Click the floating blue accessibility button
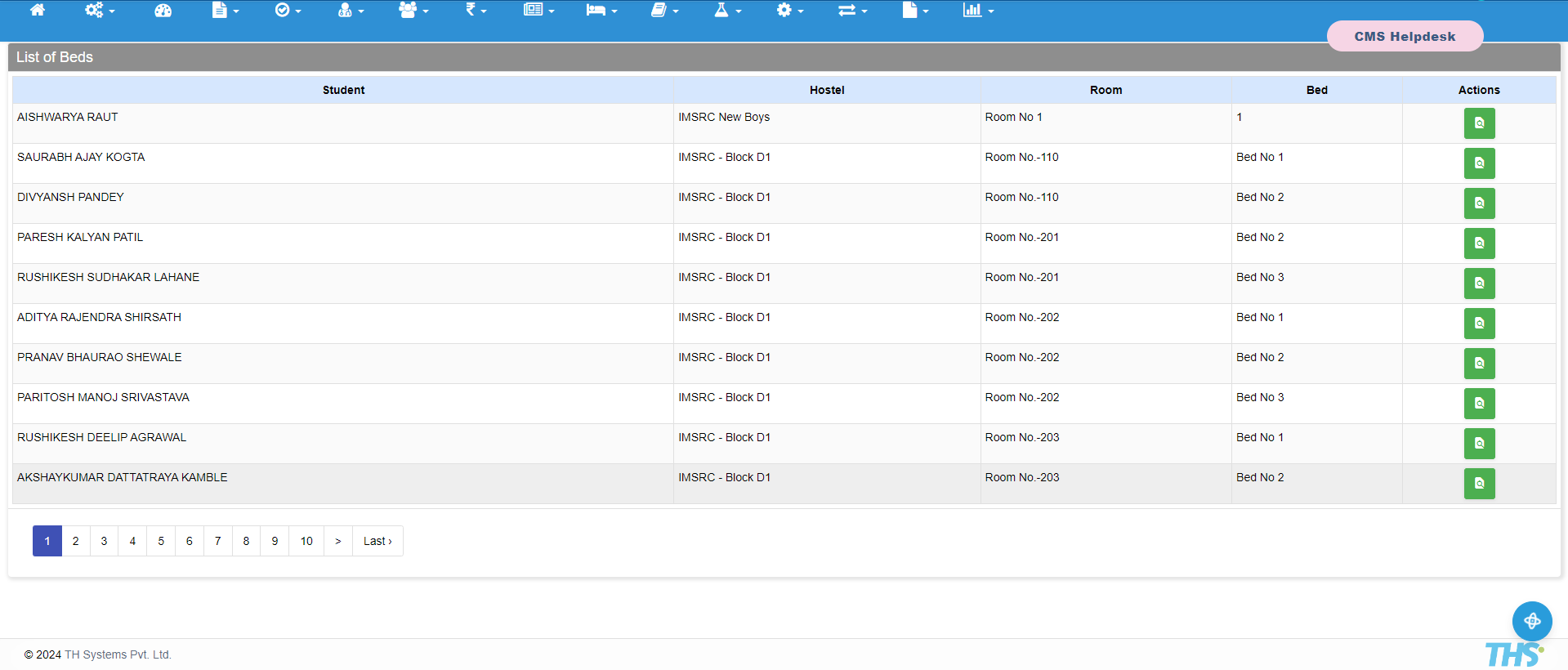The width and height of the screenshot is (1568, 670). (1532, 621)
